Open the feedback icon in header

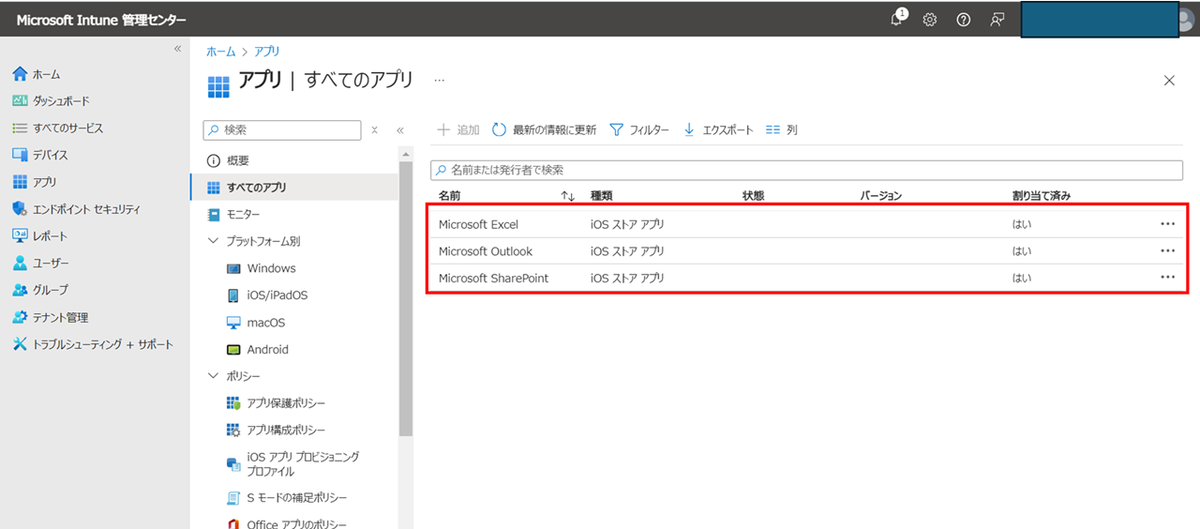(997, 19)
